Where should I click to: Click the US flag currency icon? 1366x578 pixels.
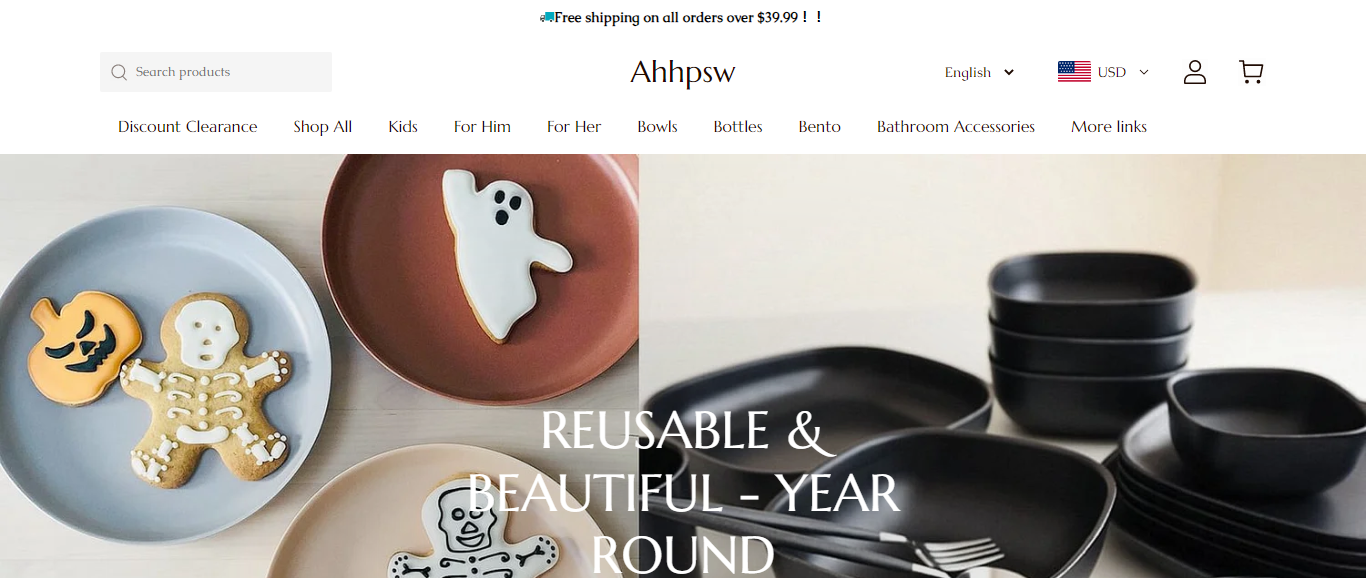[1074, 72]
